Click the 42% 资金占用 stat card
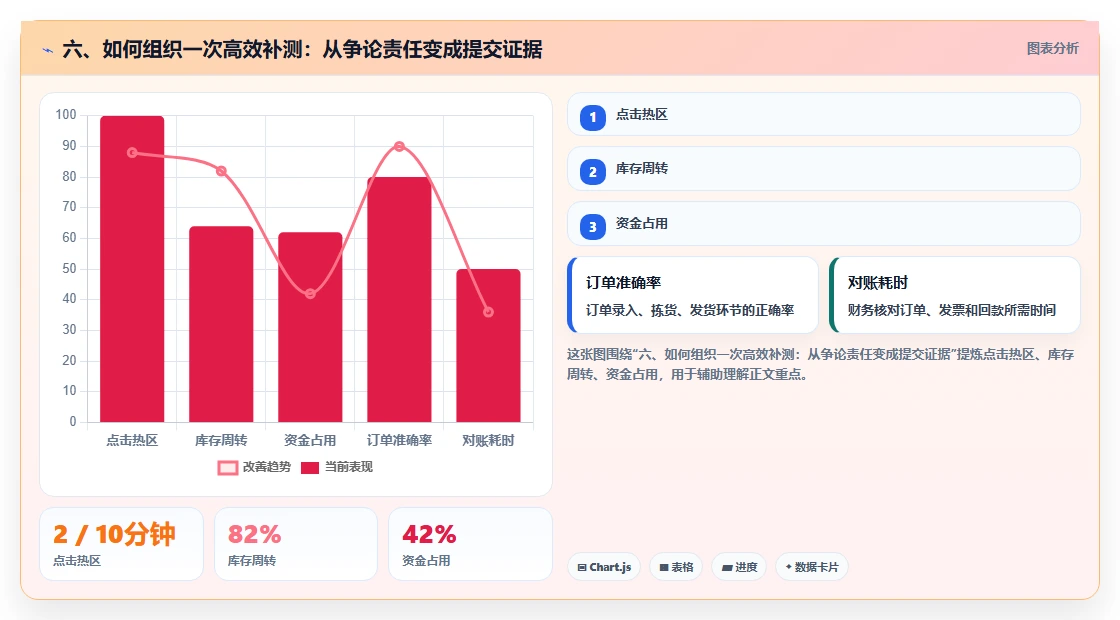This screenshot has width=1120, height=620. [x=470, y=544]
